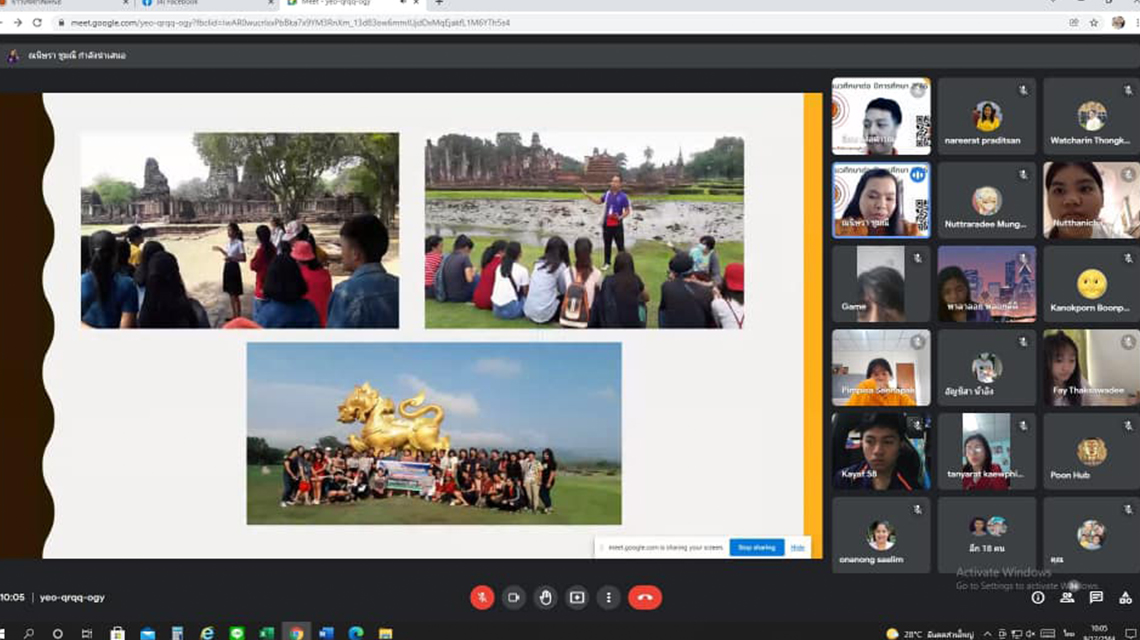Image resolution: width=1140 pixels, height=640 pixels.
Task: Select nareerat praditsan's participant tile
Action: tap(987, 116)
